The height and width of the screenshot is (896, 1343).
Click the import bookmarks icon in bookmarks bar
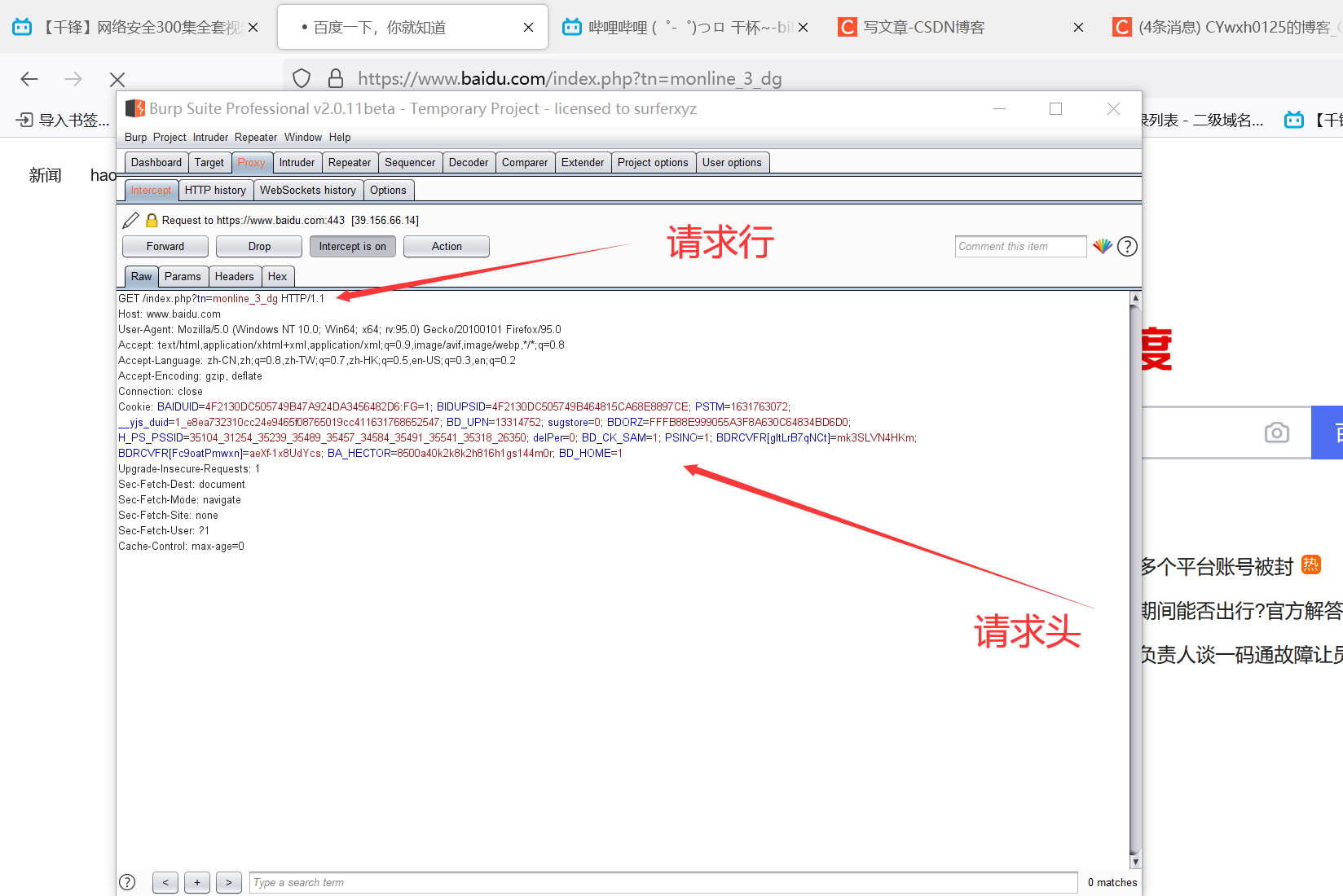(24, 121)
